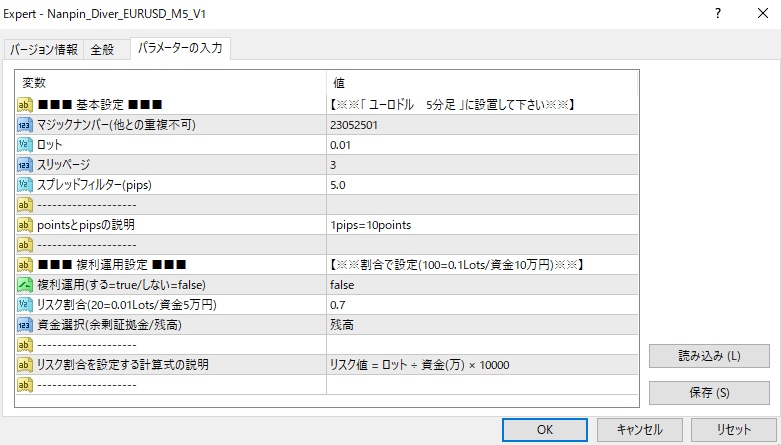The width and height of the screenshot is (781, 445).
Task: Click the 保存 (S) button
Action: coord(709,393)
